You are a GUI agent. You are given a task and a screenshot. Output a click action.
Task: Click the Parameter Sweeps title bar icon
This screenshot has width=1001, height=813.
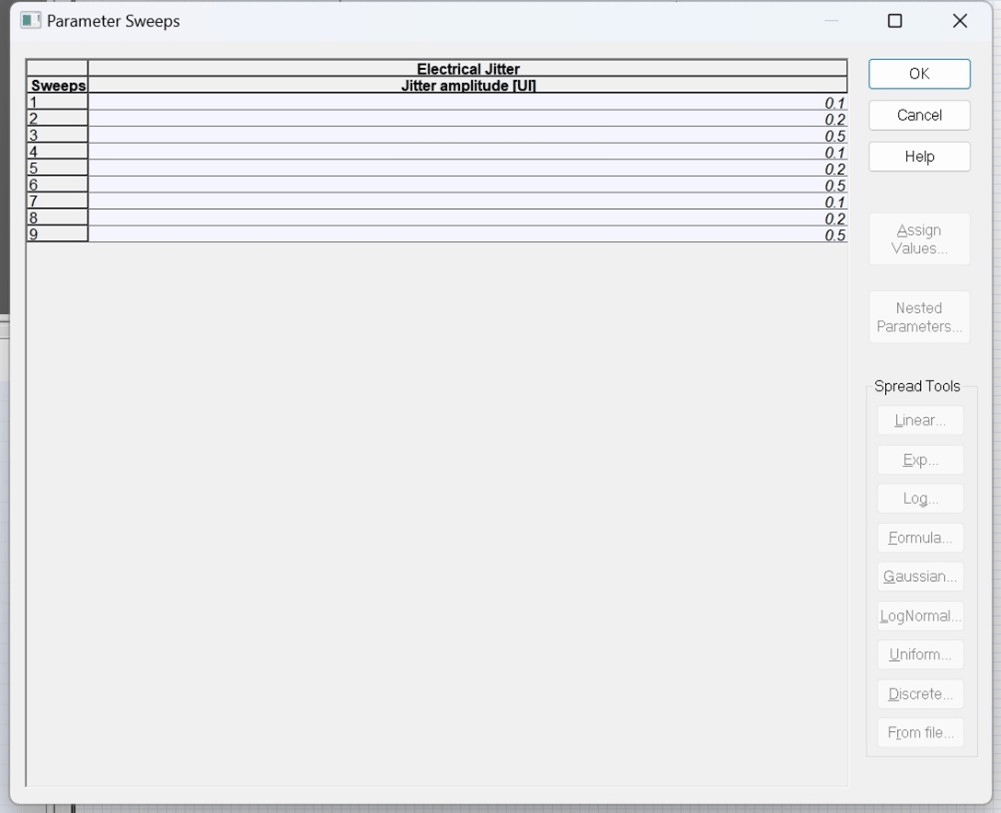(31, 21)
